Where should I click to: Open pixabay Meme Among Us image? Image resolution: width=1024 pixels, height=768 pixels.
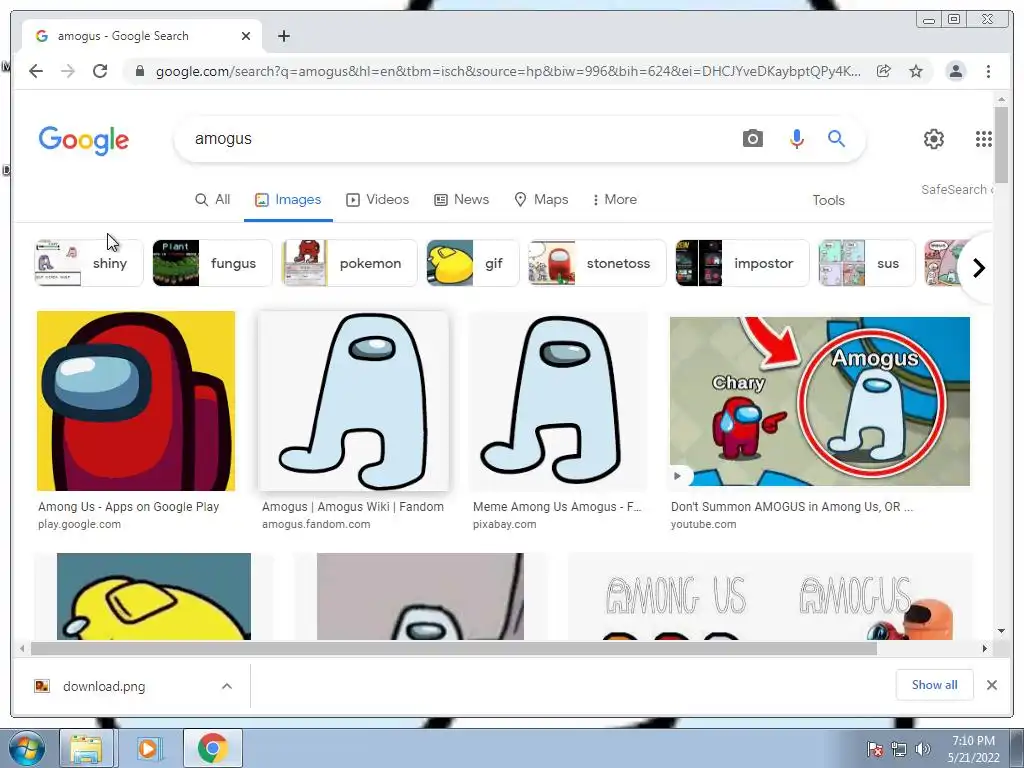[558, 401]
